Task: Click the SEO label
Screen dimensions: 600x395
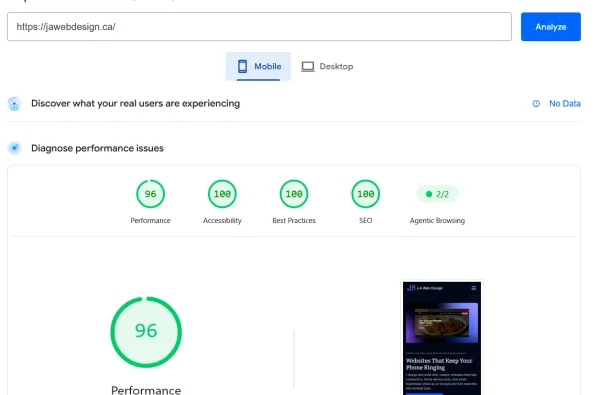Action: 365,220
